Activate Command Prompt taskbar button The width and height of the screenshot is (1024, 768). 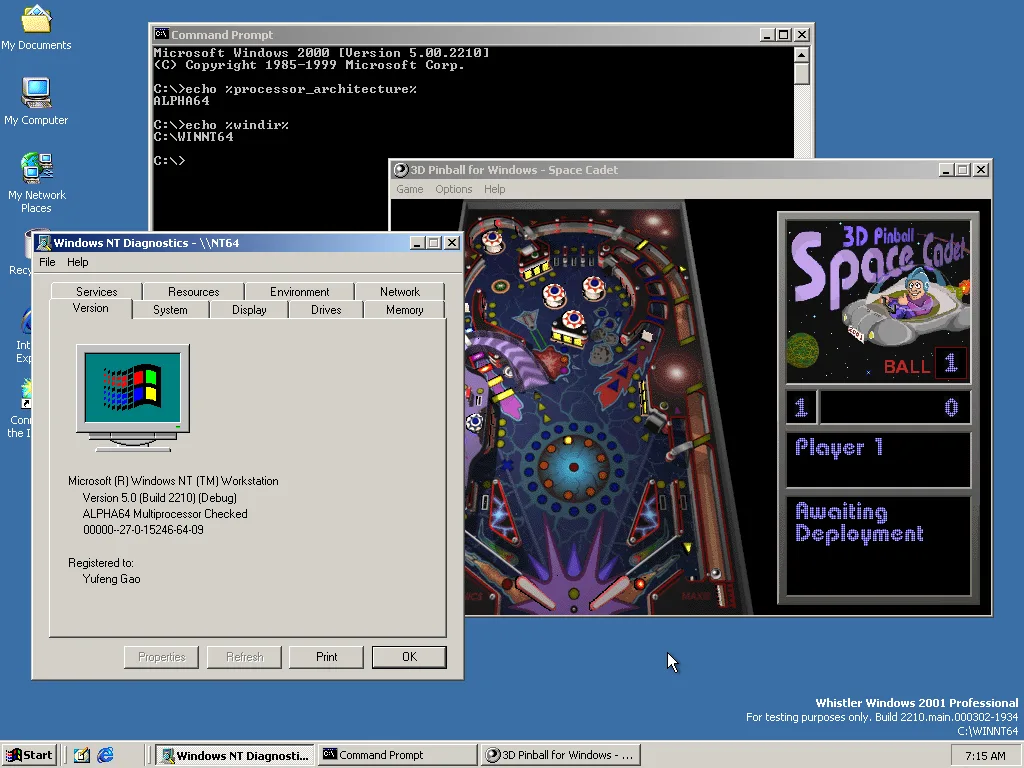[398, 755]
